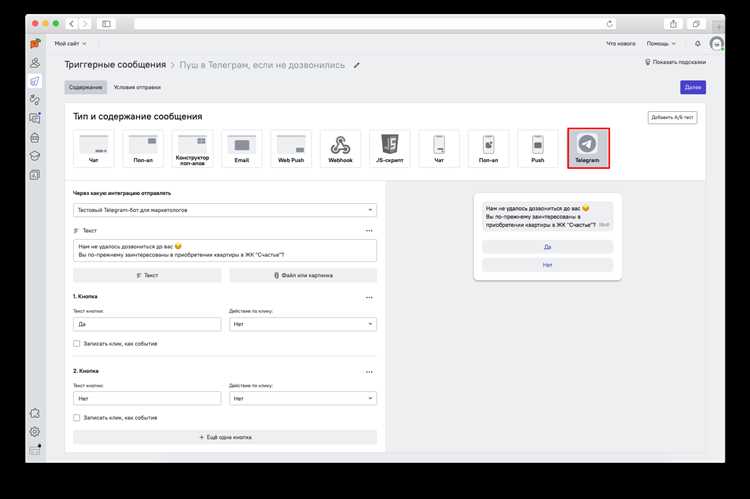Click the Нет button in the preview
This screenshot has height=499, width=750.
(548, 265)
